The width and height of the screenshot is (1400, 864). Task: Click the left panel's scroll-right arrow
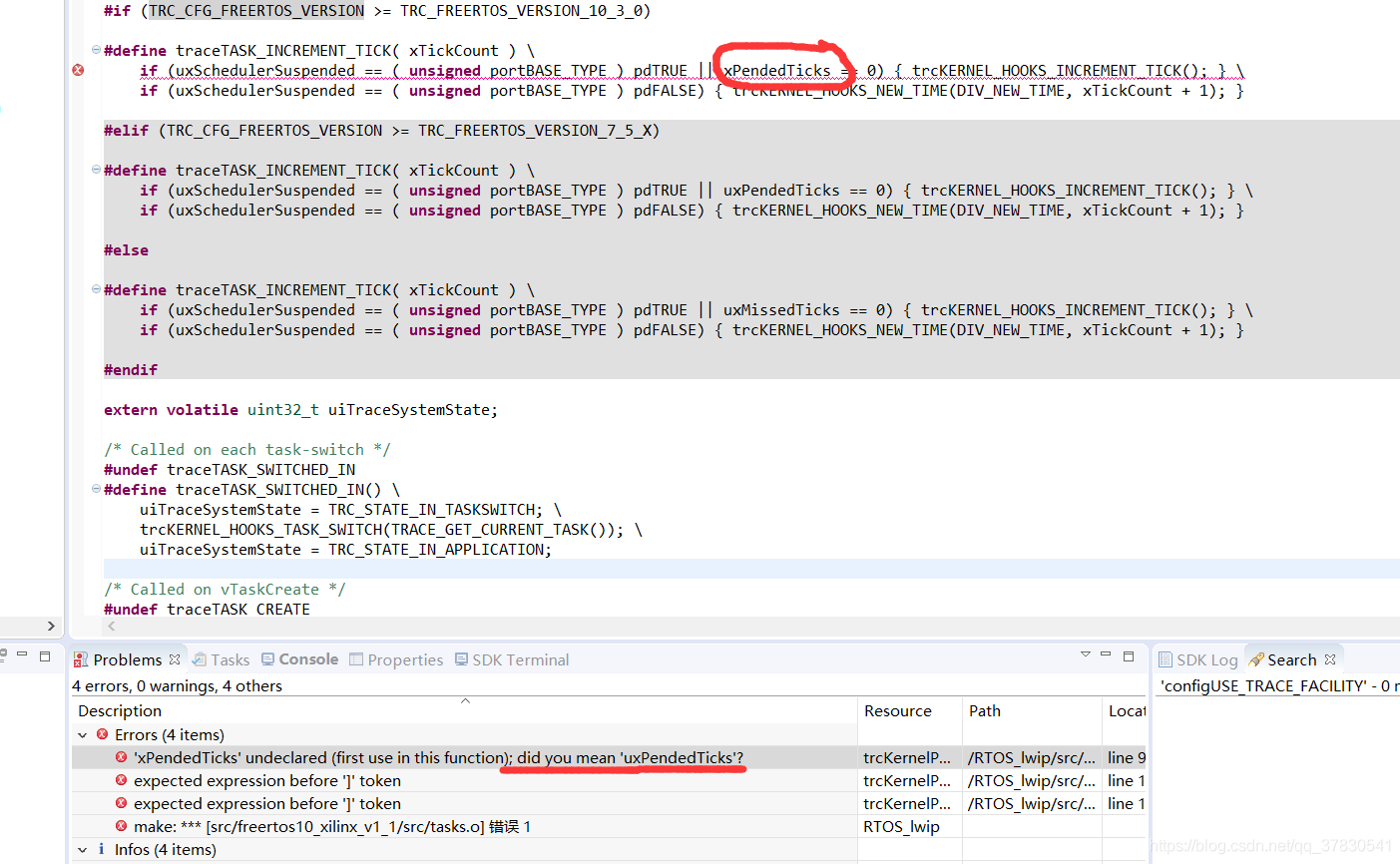(x=51, y=626)
